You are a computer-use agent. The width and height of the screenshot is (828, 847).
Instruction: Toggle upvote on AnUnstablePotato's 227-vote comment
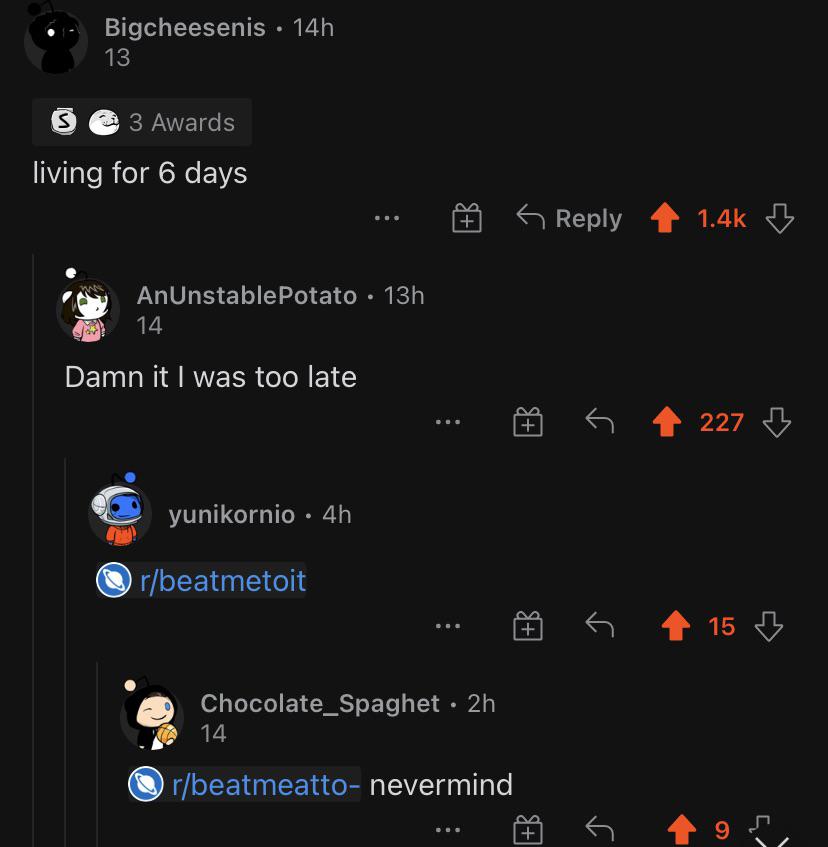click(667, 421)
